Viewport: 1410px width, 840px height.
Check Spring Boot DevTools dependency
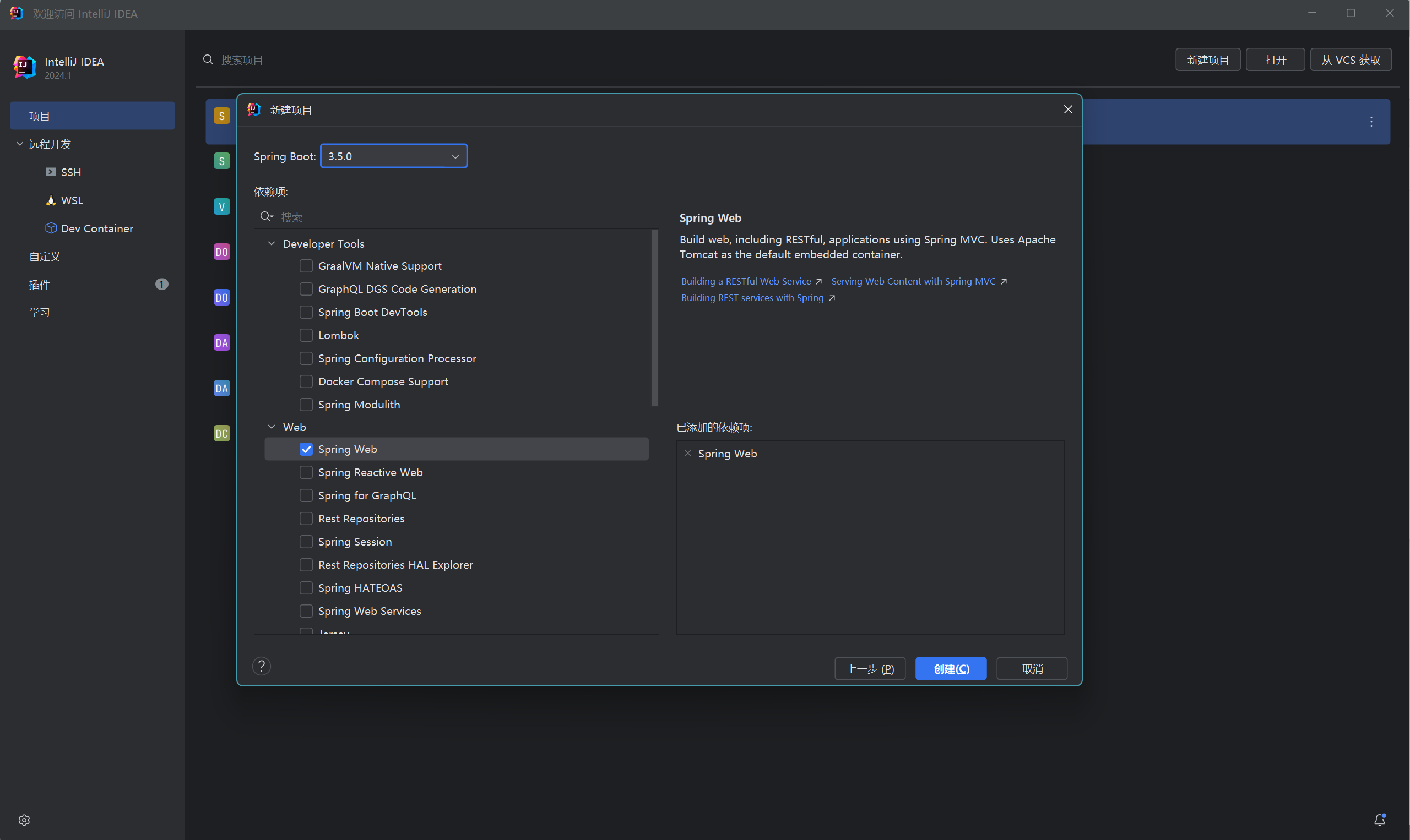click(x=306, y=312)
